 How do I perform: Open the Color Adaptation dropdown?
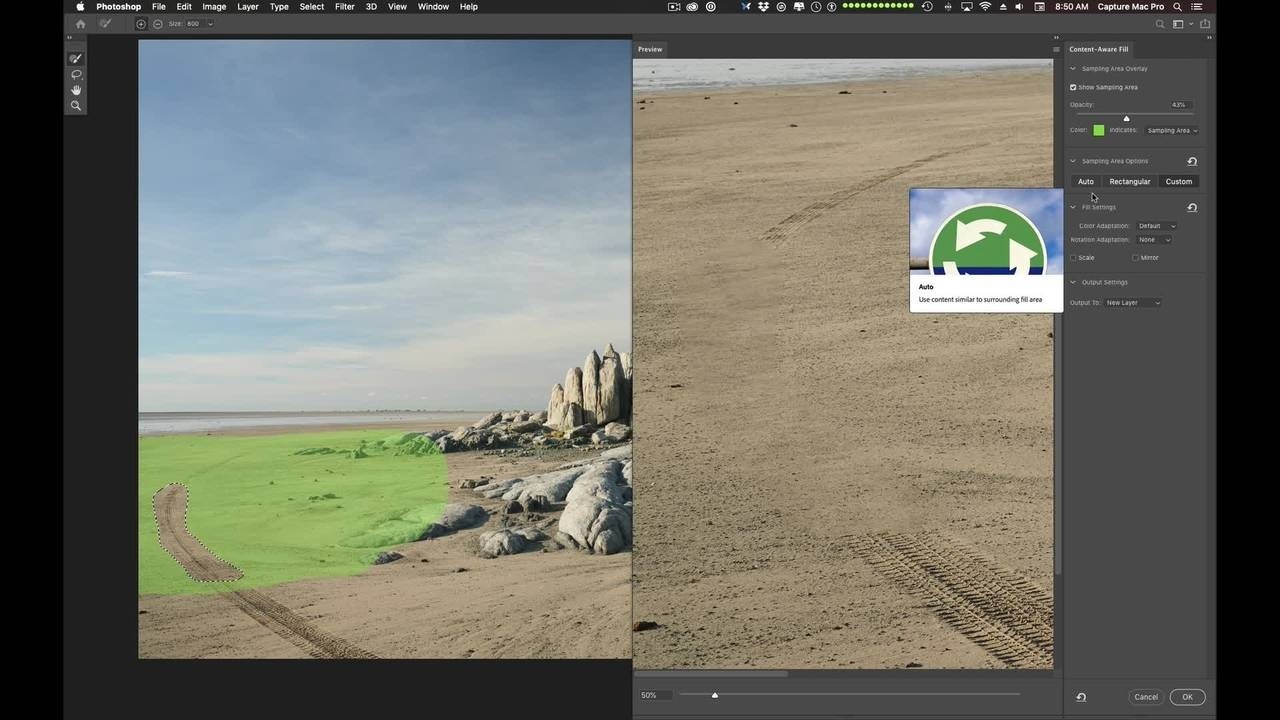1156,226
